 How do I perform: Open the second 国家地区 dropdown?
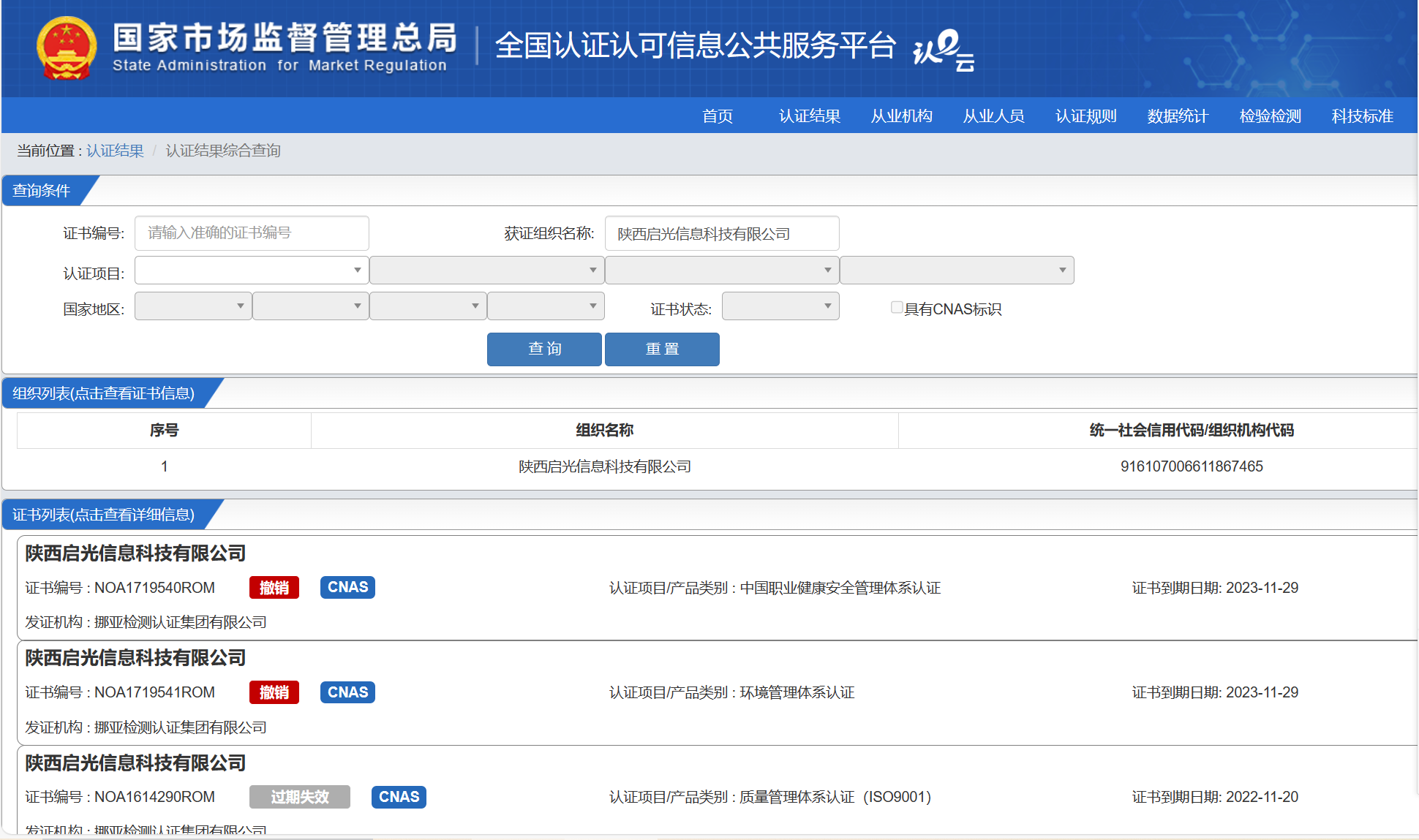311,306
